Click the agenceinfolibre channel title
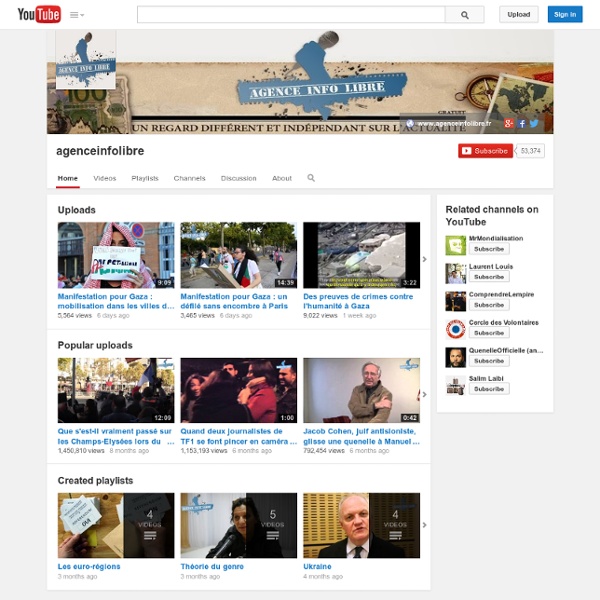Screen dimensions: 600x600 pyautogui.click(x=100, y=151)
